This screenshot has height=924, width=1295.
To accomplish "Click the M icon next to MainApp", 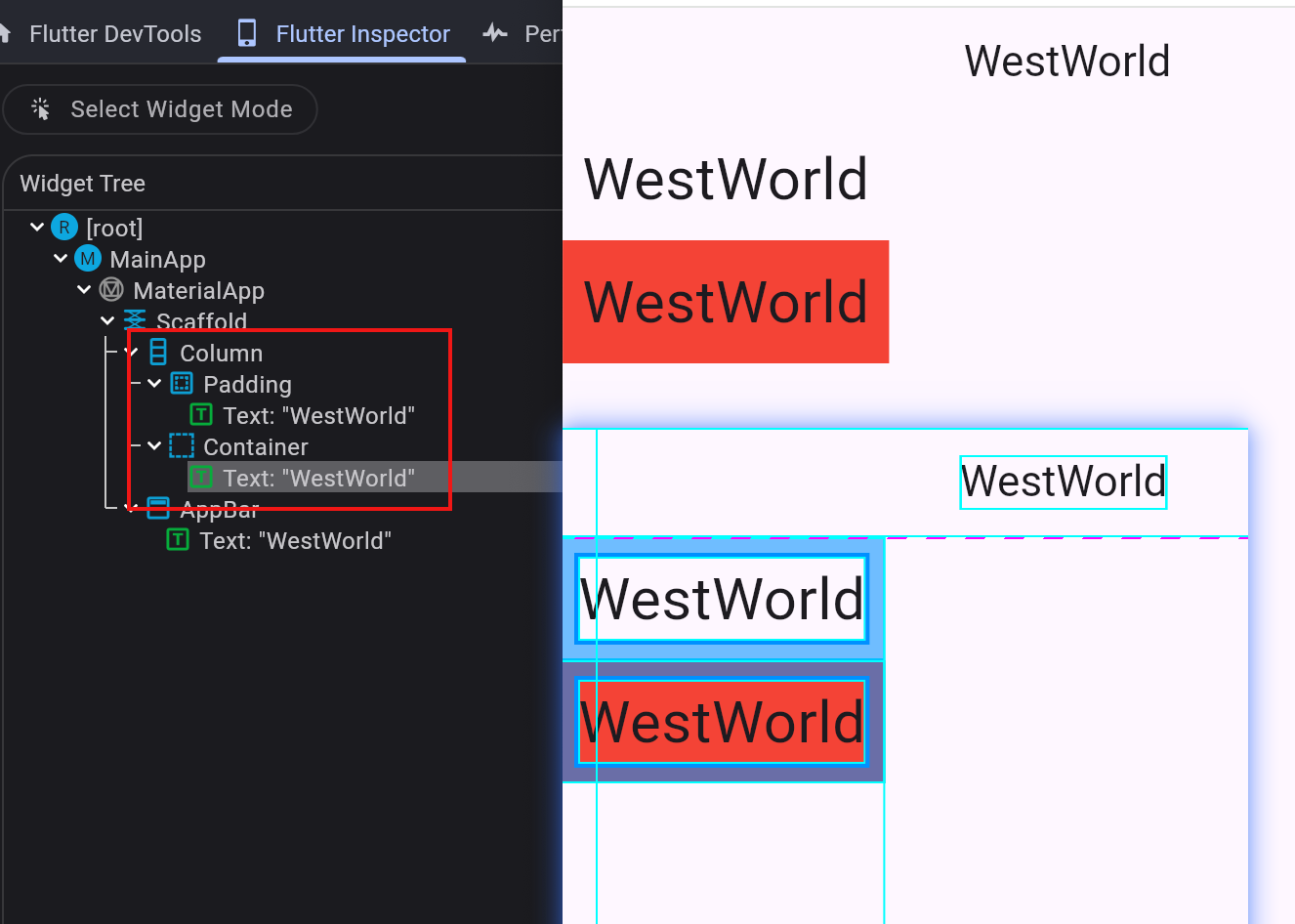I will (x=88, y=259).
